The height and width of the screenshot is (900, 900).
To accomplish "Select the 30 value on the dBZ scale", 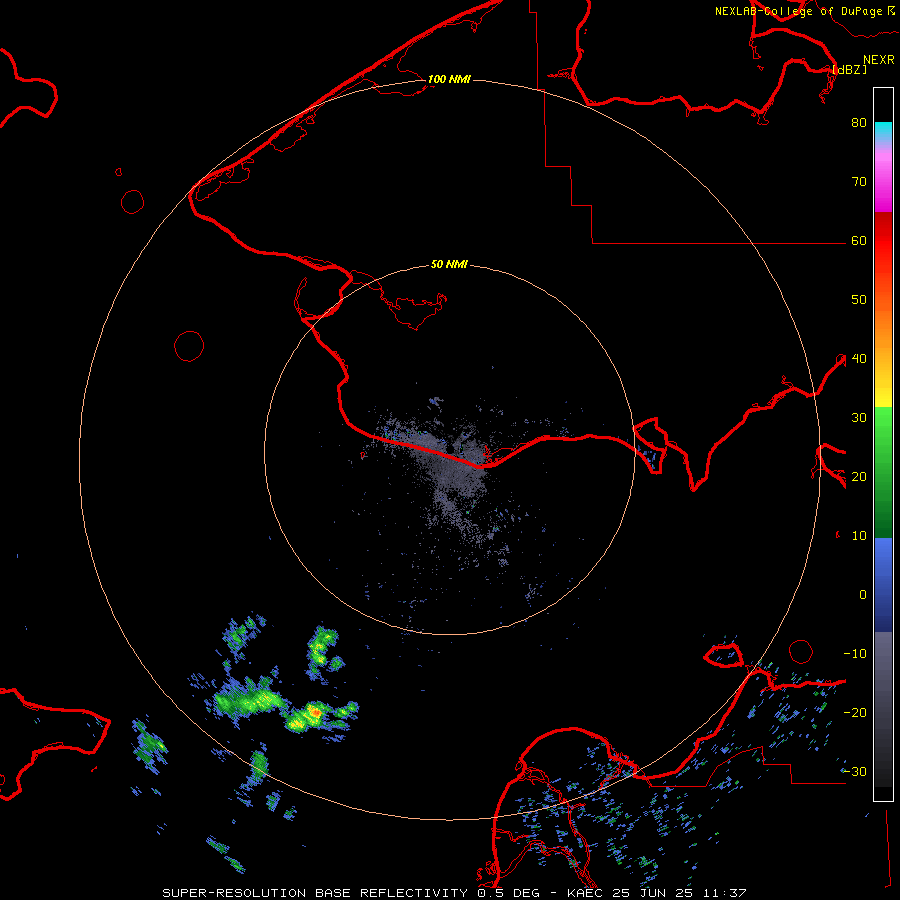I will (859, 418).
